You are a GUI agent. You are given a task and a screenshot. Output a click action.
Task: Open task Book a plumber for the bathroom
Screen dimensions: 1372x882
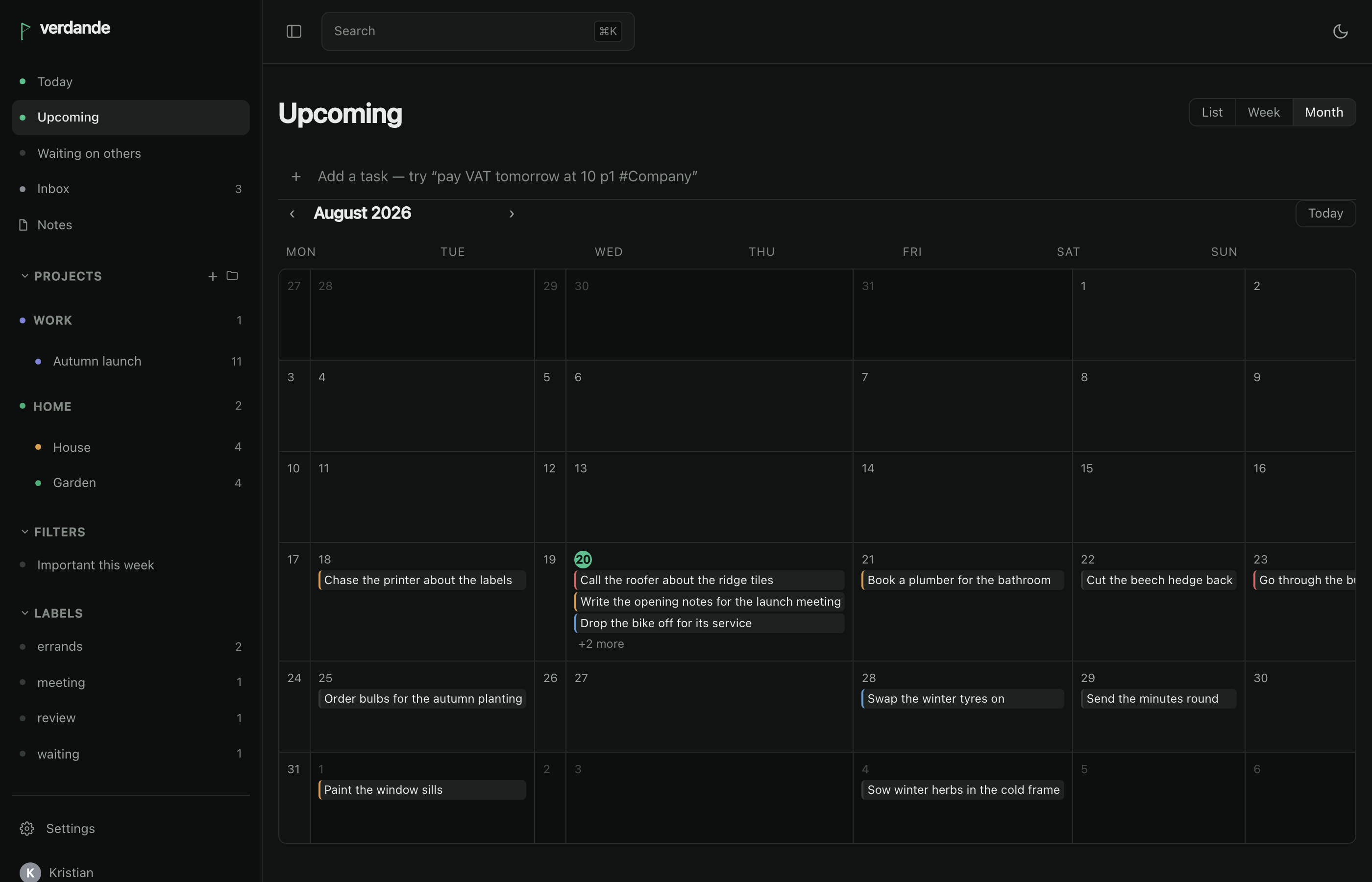point(962,580)
